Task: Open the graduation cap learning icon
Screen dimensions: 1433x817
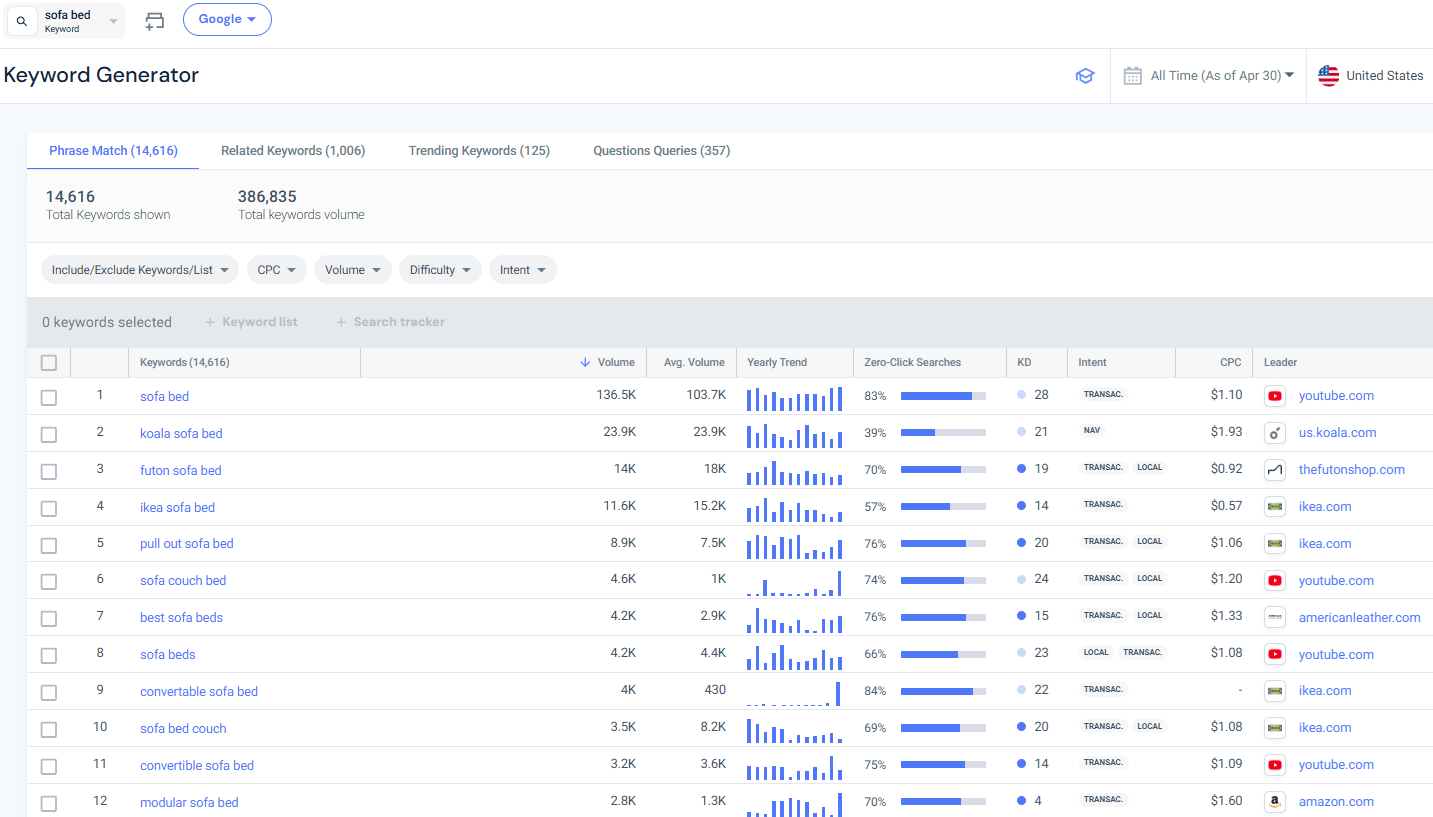Action: (x=1085, y=76)
